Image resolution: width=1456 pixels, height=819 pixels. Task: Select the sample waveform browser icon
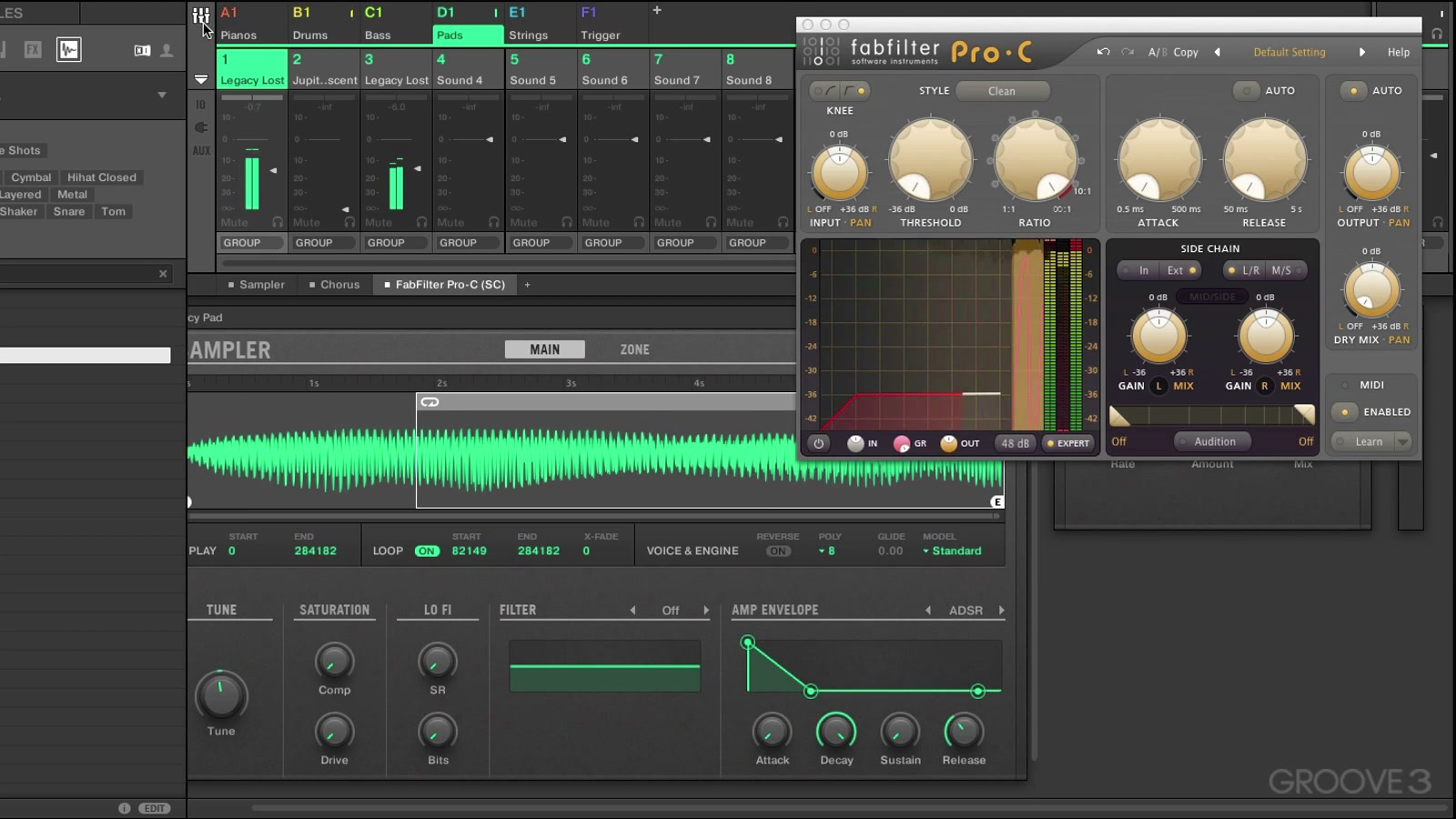point(69,49)
